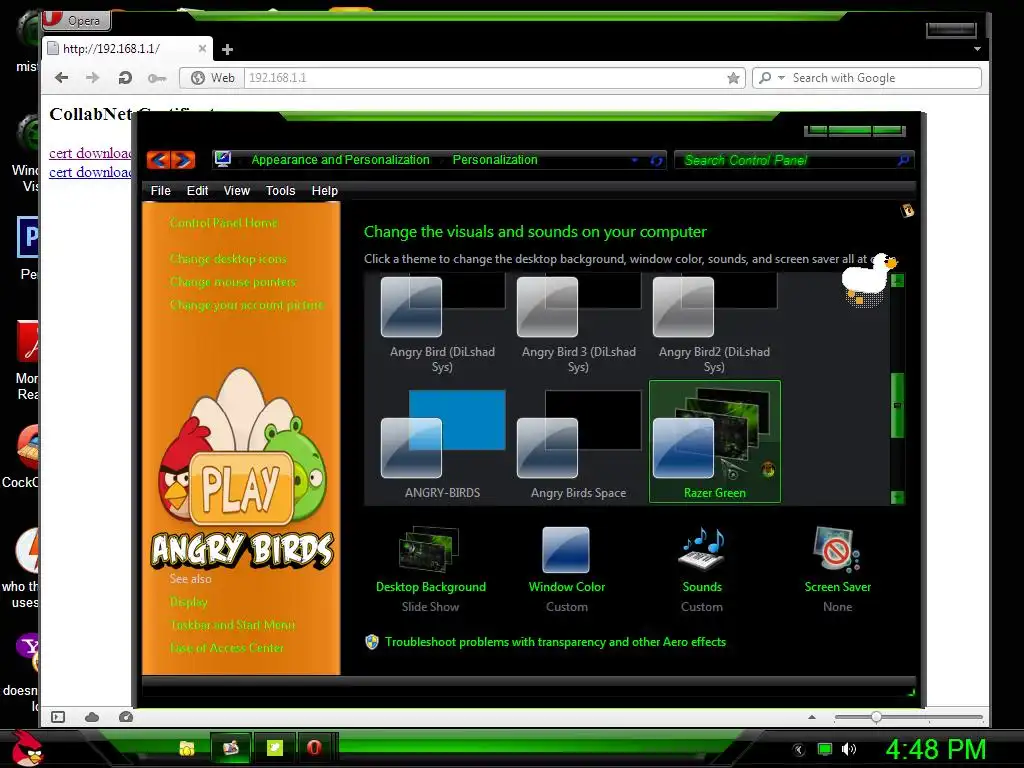
Task: Open the View menu
Action: tap(236, 191)
